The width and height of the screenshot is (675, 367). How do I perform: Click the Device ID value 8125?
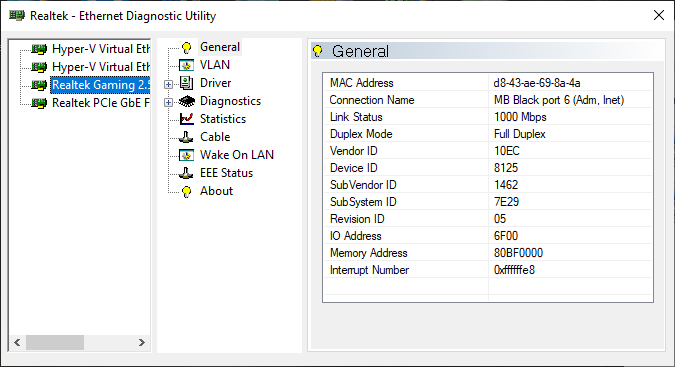[x=506, y=168]
